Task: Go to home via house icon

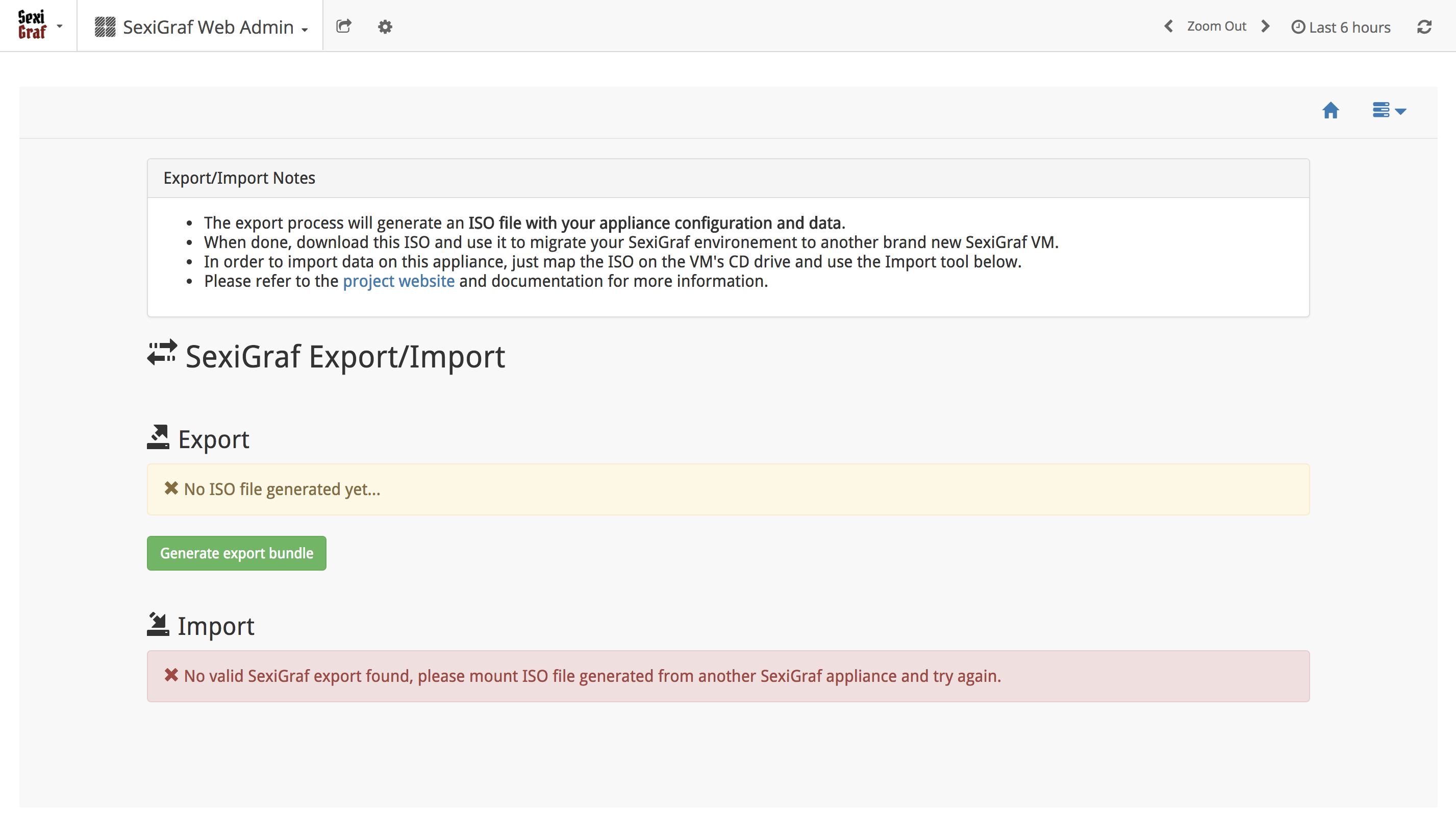Action: pyautogui.click(x=1331, y=110)
